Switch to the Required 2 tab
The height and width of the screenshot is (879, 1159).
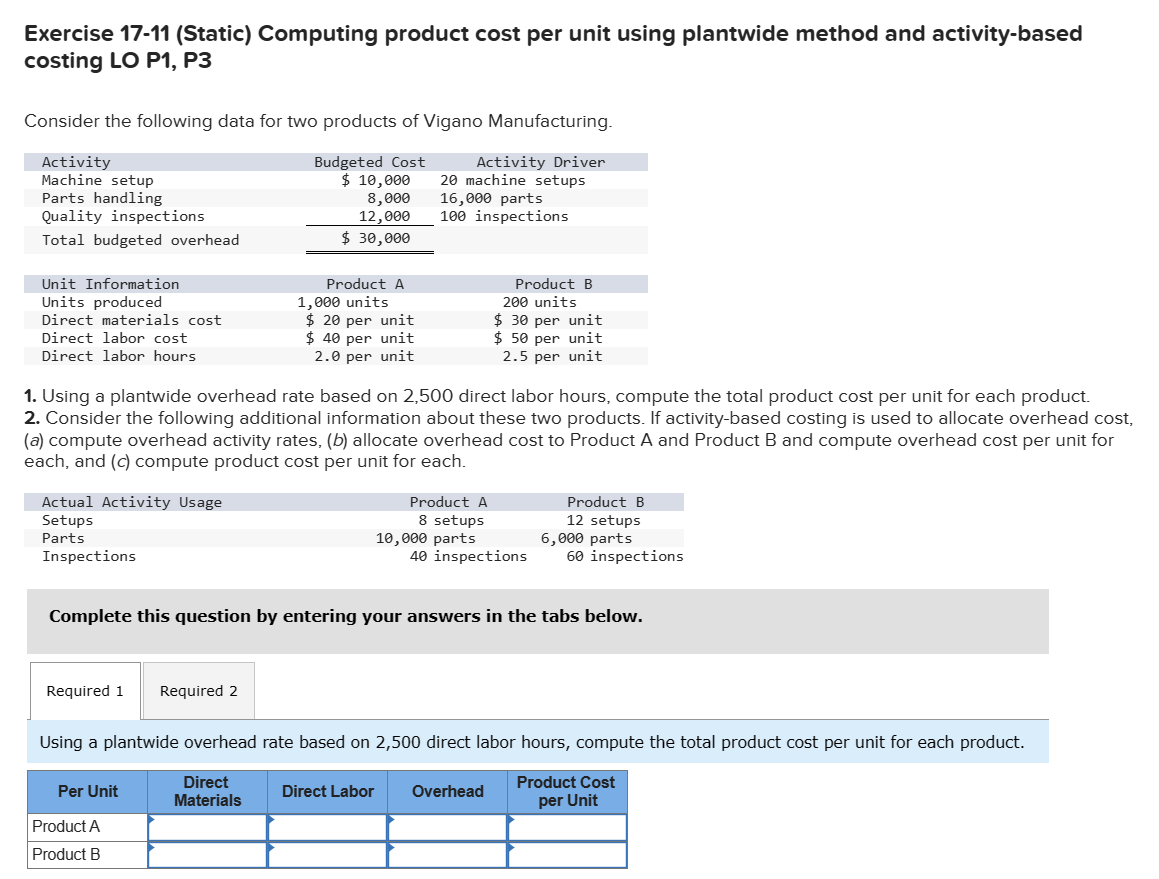click(198, 691)
